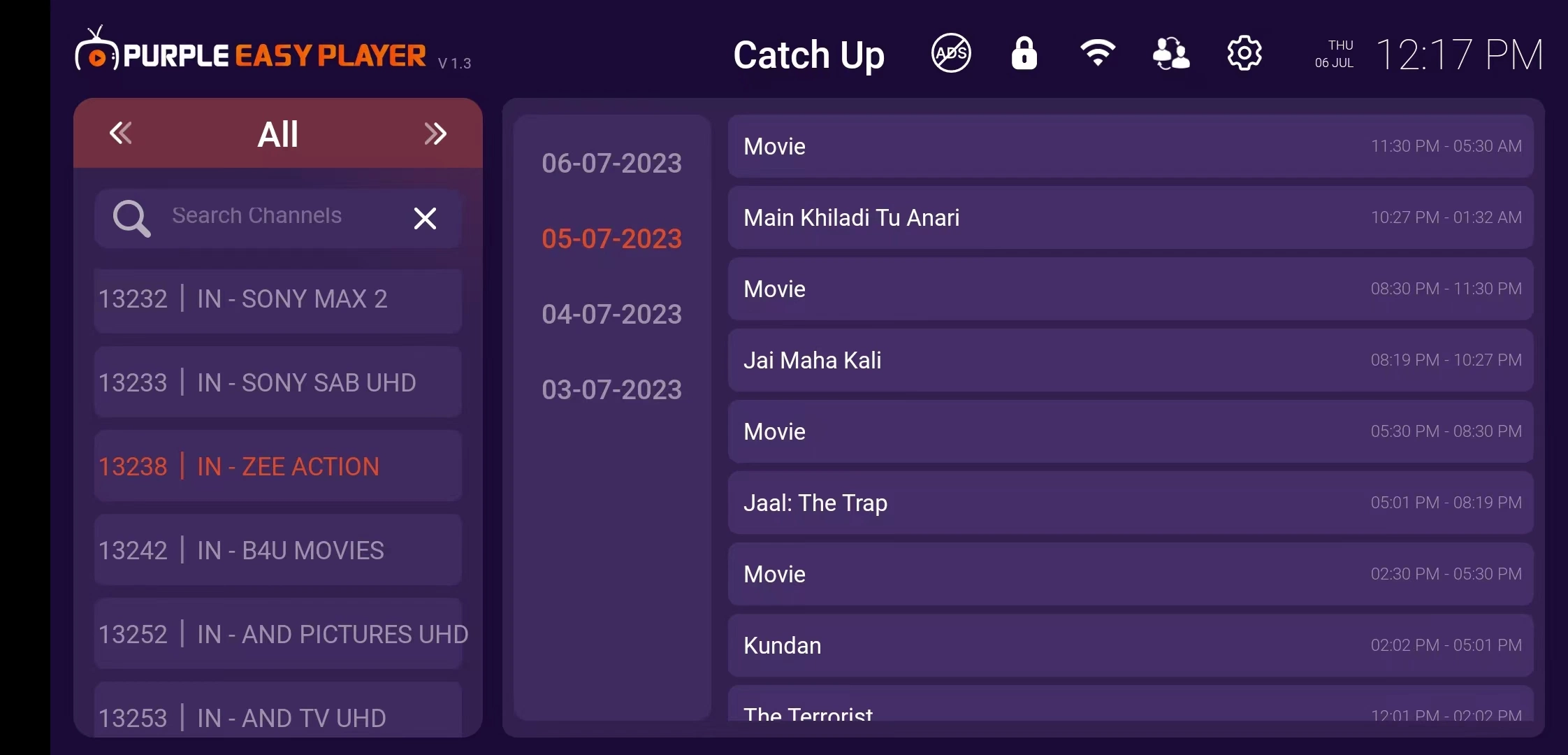Click on Main Khiladi Tu Anari program
This screenshot has height=755, width=1568.
click(x=1133, y=217)
